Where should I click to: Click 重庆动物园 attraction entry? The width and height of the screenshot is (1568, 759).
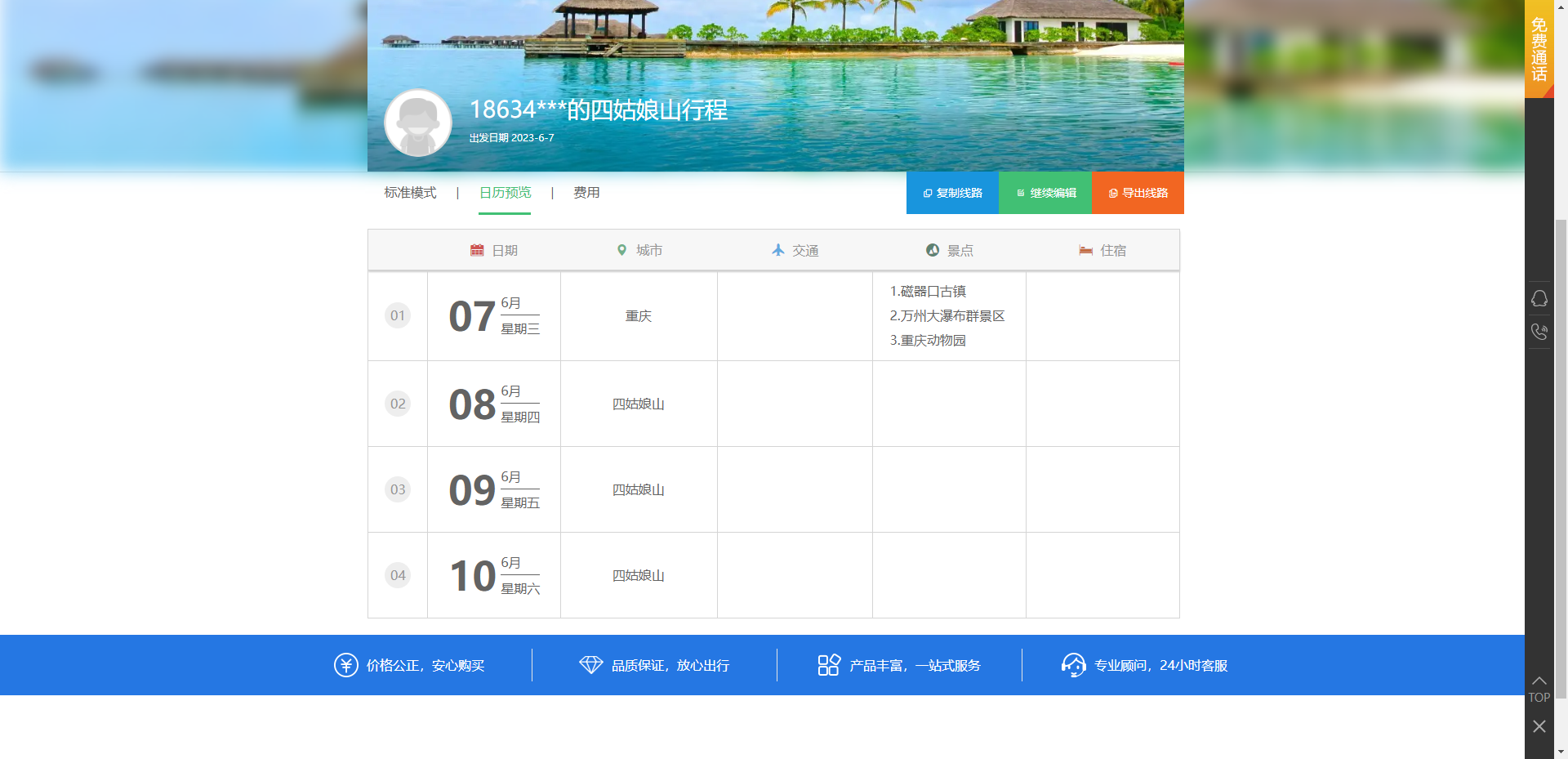click(x=928, y=341)
